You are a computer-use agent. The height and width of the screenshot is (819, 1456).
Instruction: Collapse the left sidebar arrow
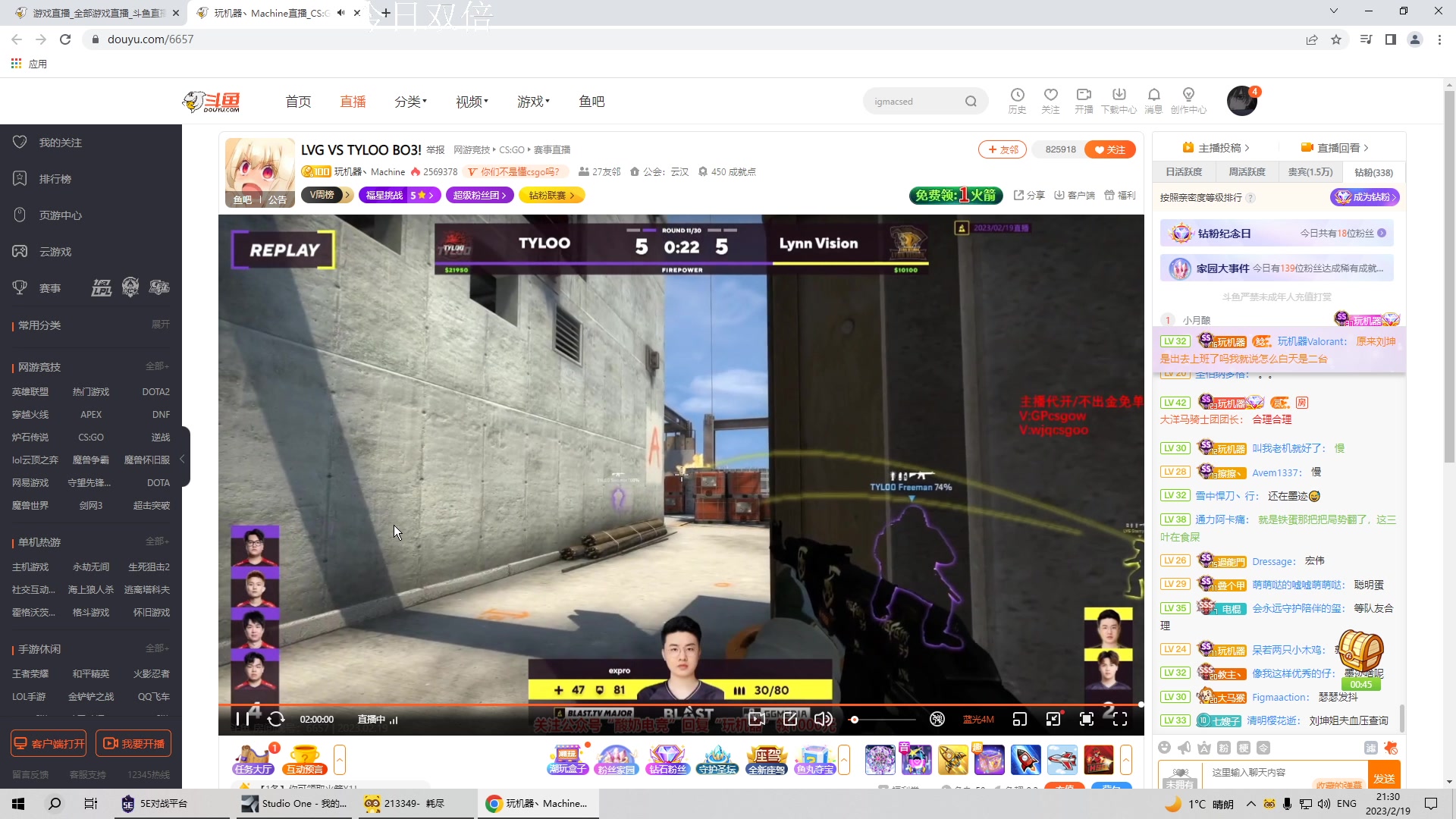pos(183,459)
